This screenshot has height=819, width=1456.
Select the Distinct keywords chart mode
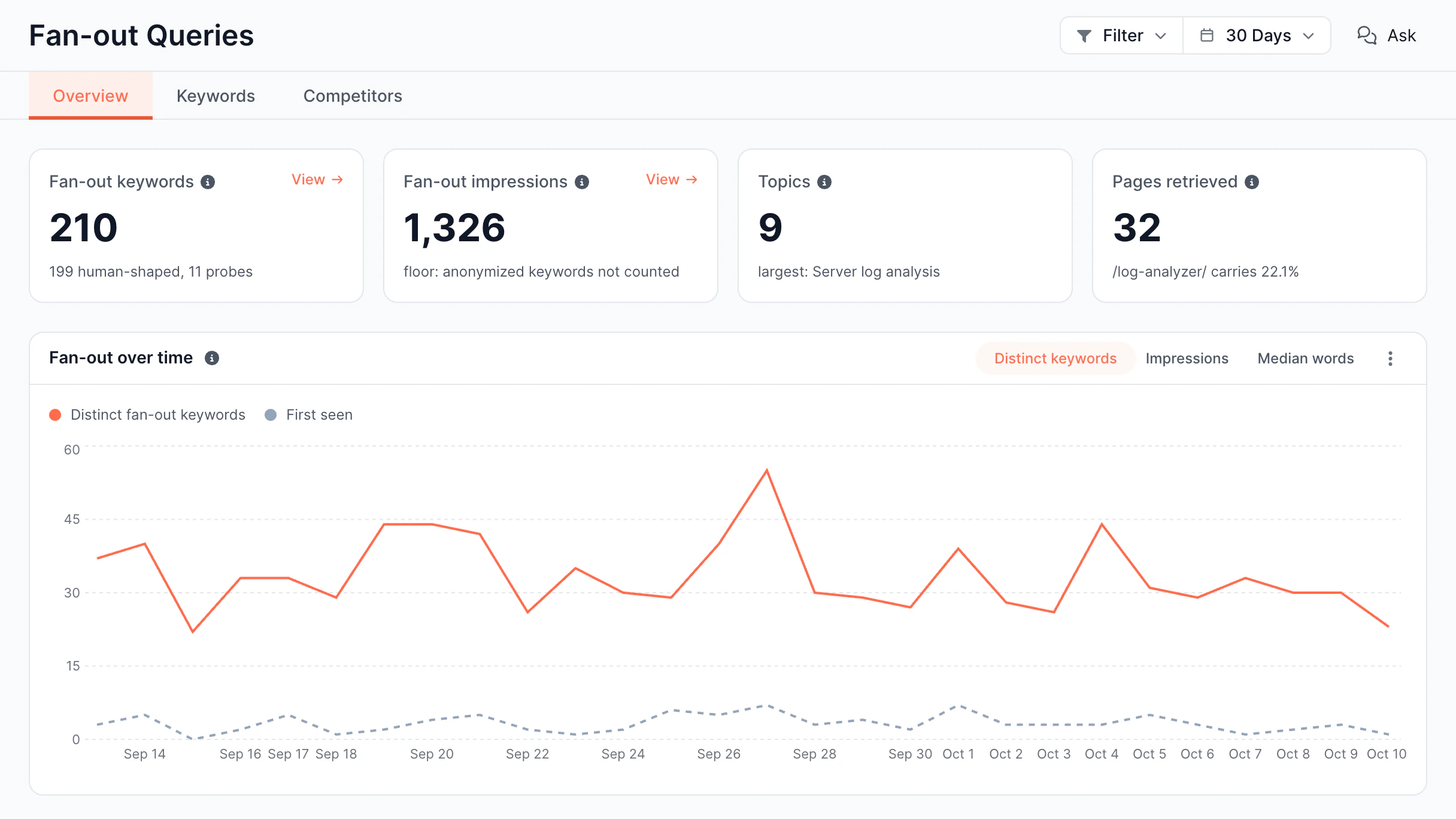(1055, 359)
